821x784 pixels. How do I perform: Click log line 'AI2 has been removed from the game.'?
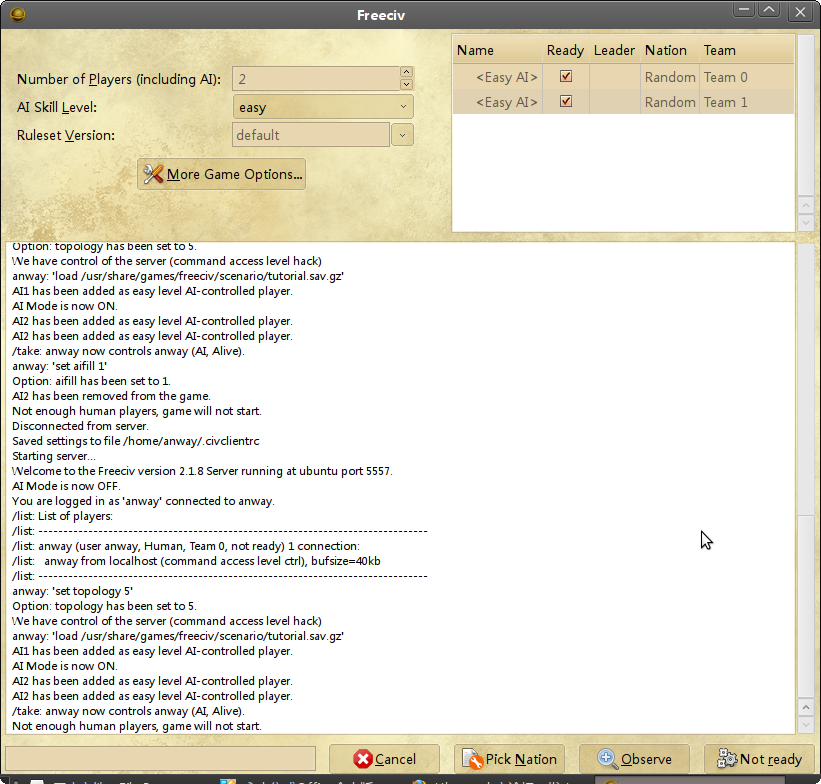coord(111,396)
